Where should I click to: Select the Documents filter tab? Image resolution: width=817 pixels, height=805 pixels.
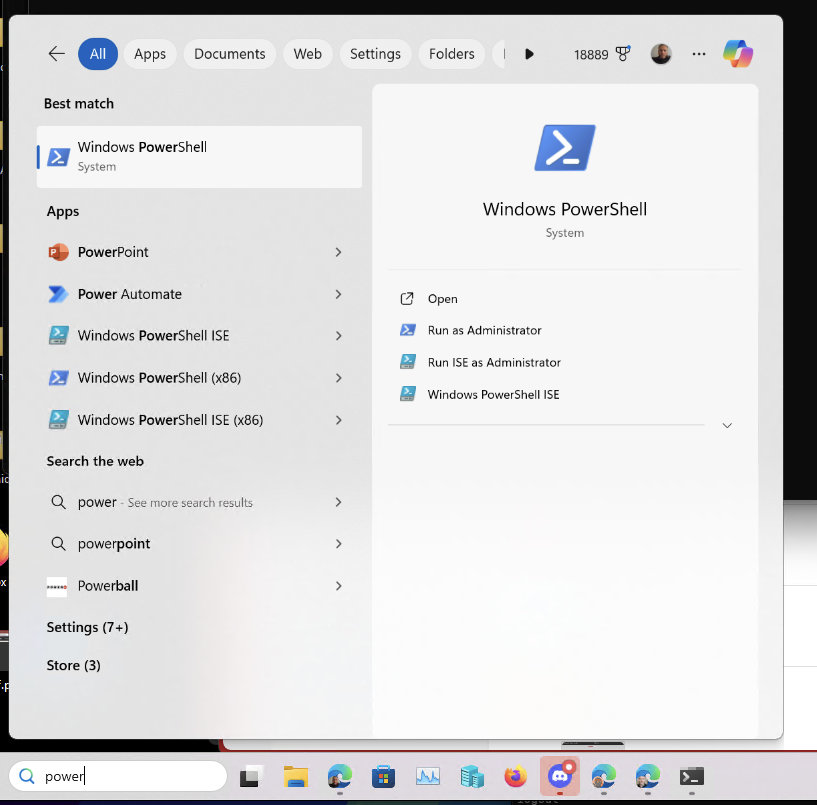pos(230,54)
